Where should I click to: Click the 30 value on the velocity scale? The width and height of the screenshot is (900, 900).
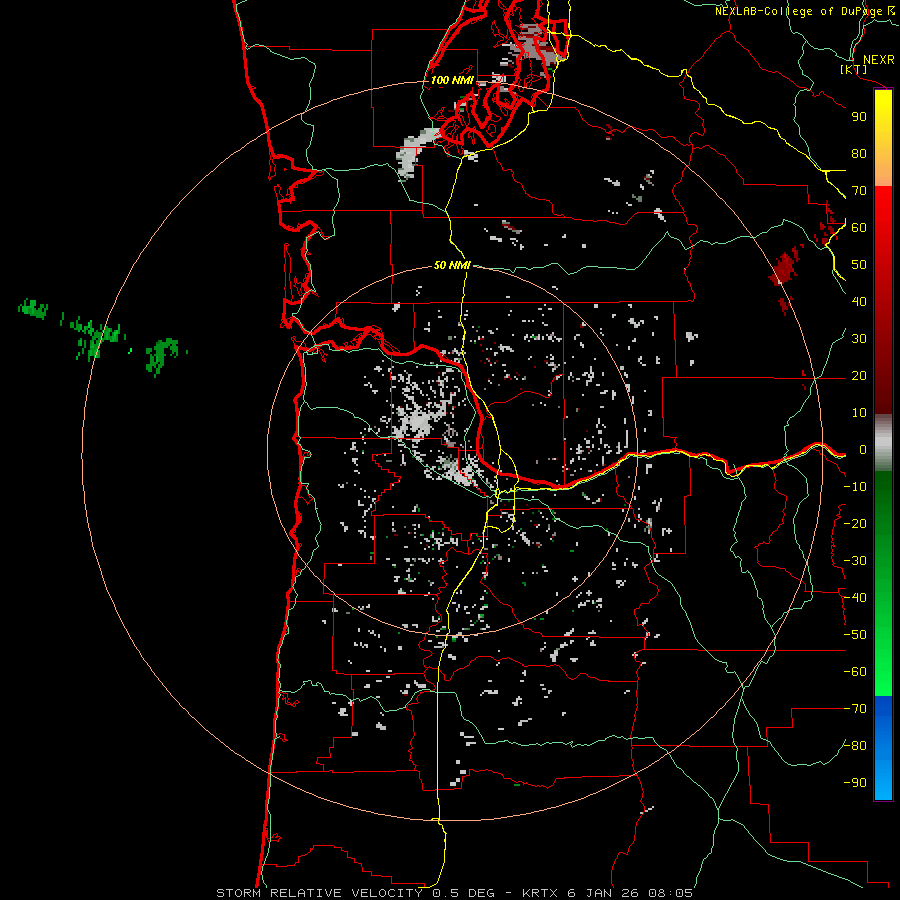[859, 339]
